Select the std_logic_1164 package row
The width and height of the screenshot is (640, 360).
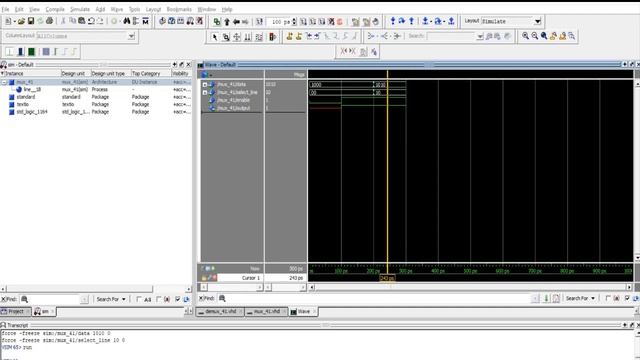tap(96, 112)
